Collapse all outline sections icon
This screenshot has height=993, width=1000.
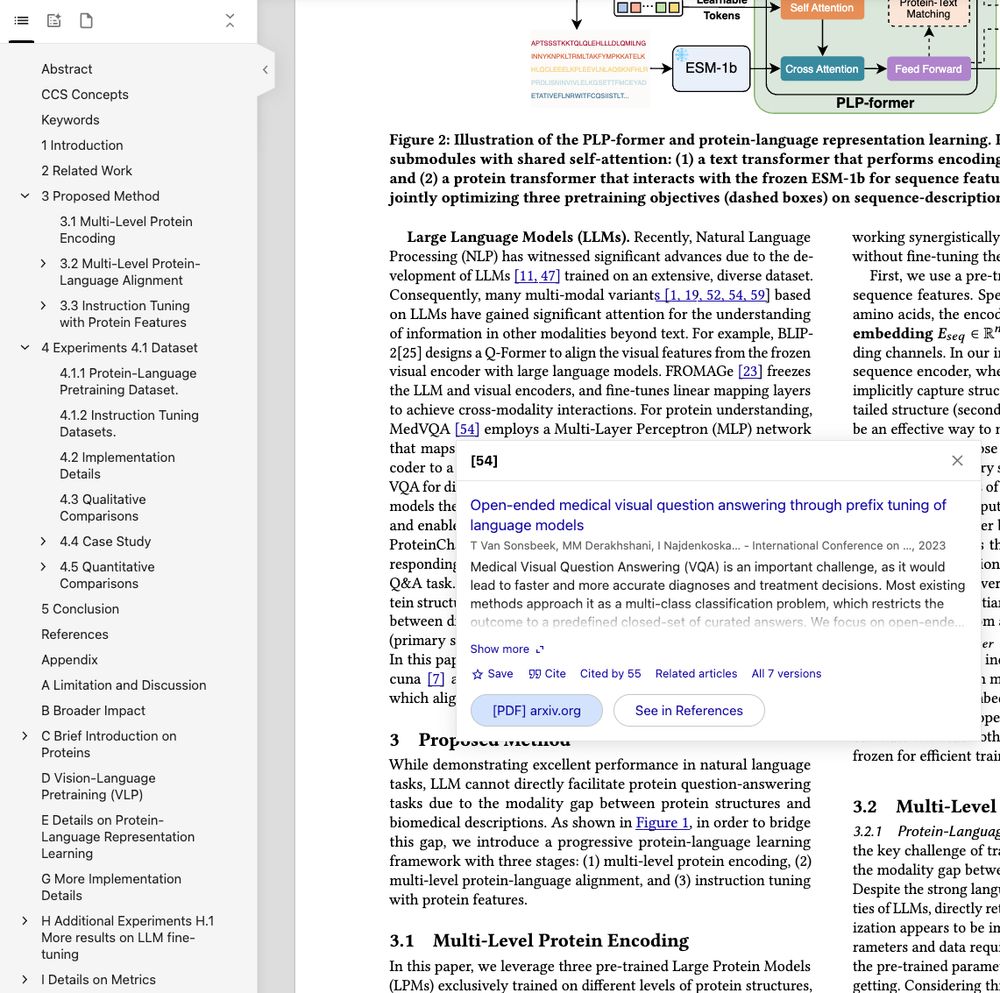230,20
